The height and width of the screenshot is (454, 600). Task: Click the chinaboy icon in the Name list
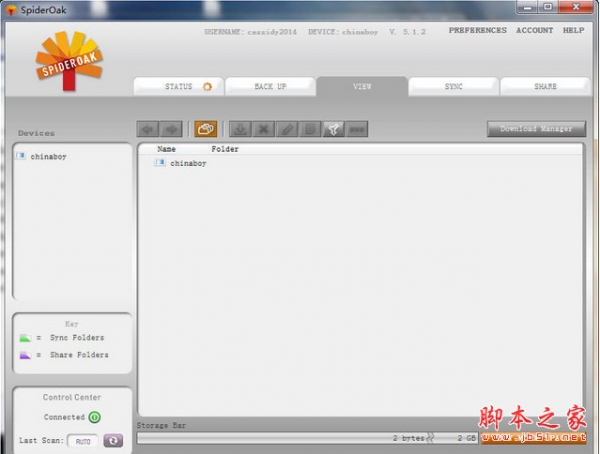[x=159, y=163]
